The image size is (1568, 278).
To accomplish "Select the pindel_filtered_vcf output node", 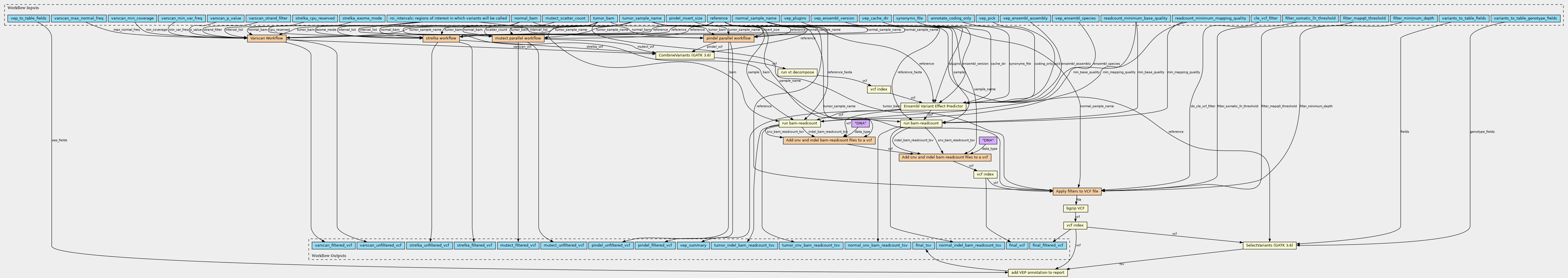I will point(655,246).
